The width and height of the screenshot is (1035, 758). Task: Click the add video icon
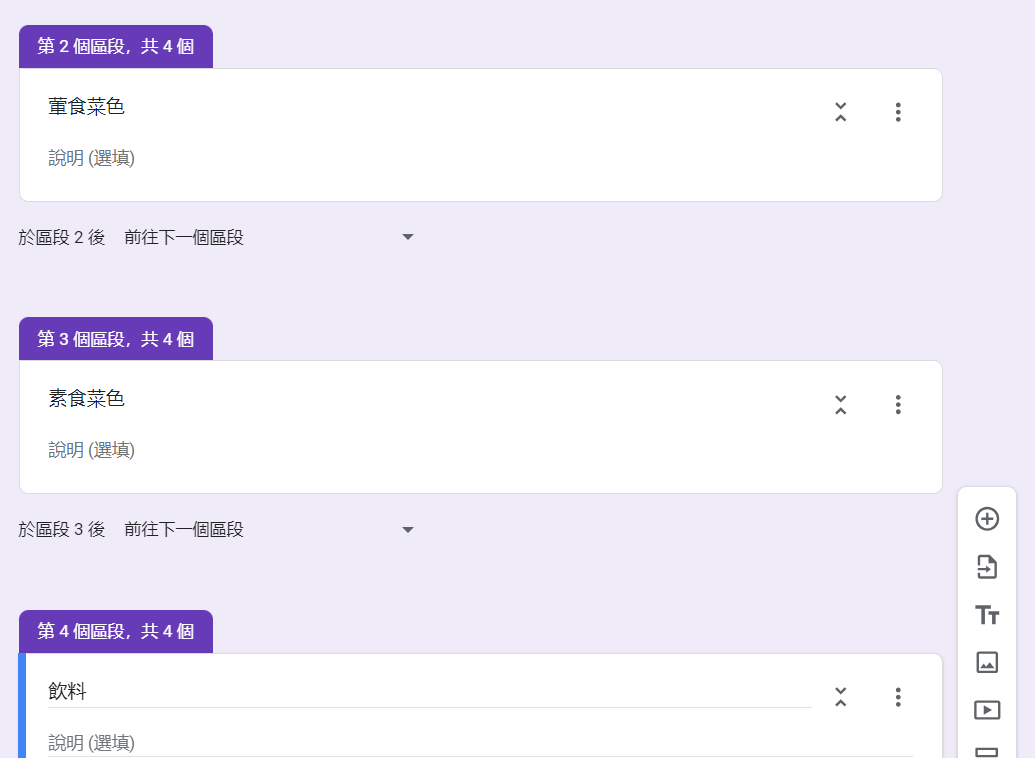point(987,710)
